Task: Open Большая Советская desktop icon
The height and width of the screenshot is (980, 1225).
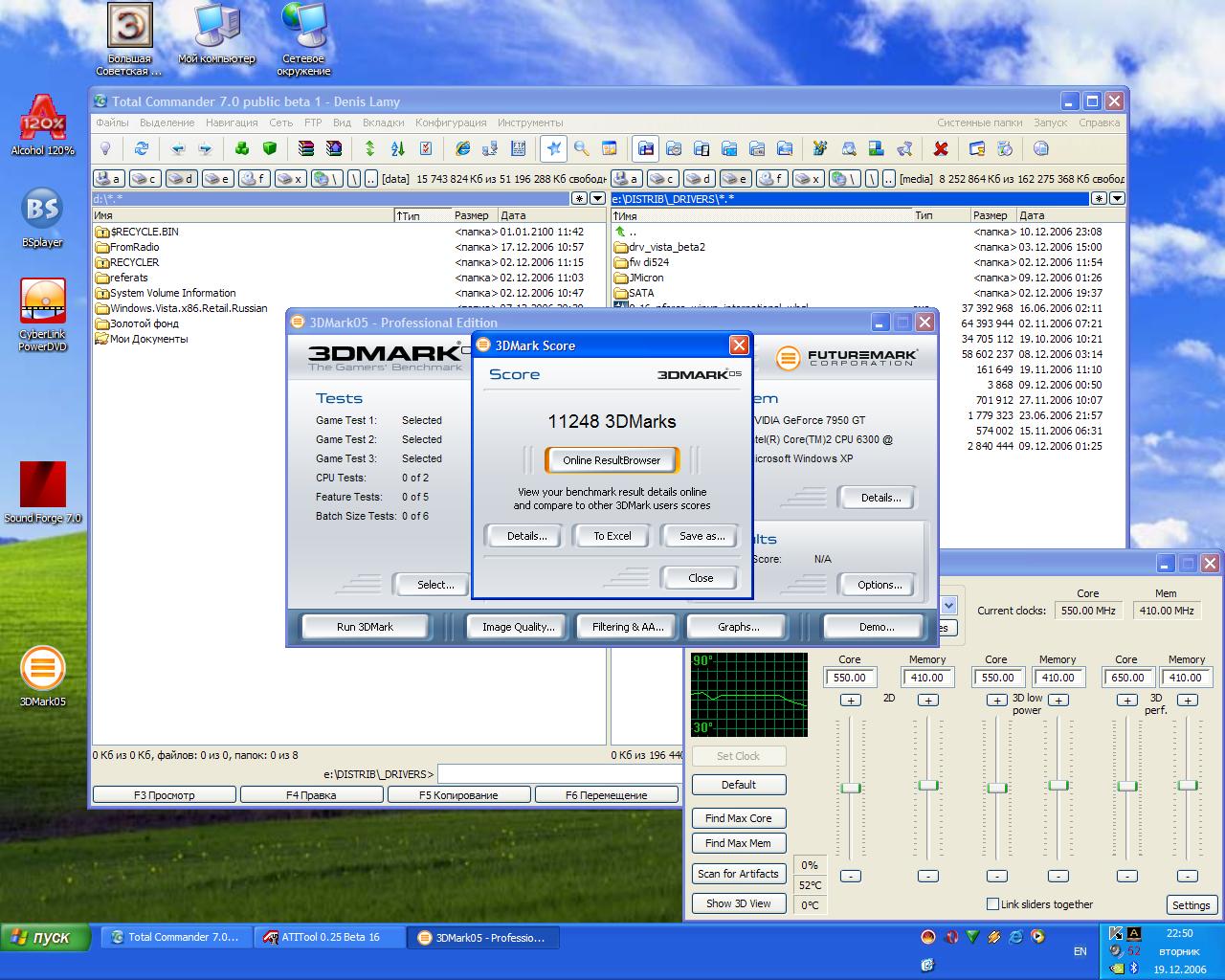Action: point(129,39)
